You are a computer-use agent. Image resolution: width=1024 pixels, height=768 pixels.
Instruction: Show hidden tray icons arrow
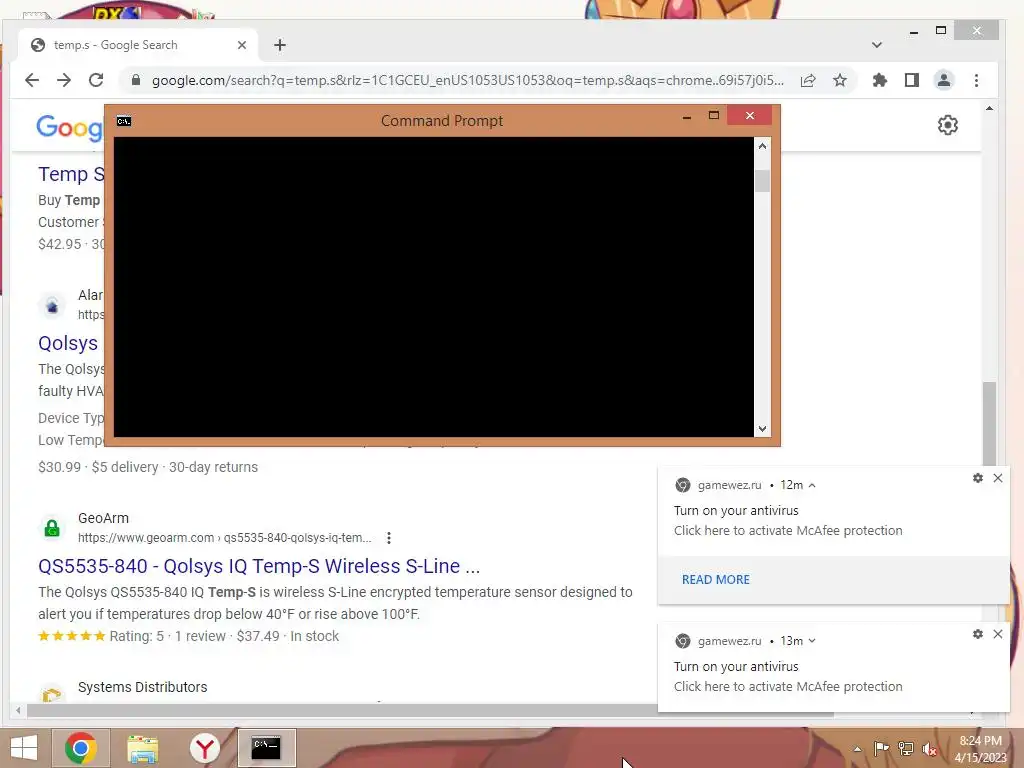click(857, 749)
